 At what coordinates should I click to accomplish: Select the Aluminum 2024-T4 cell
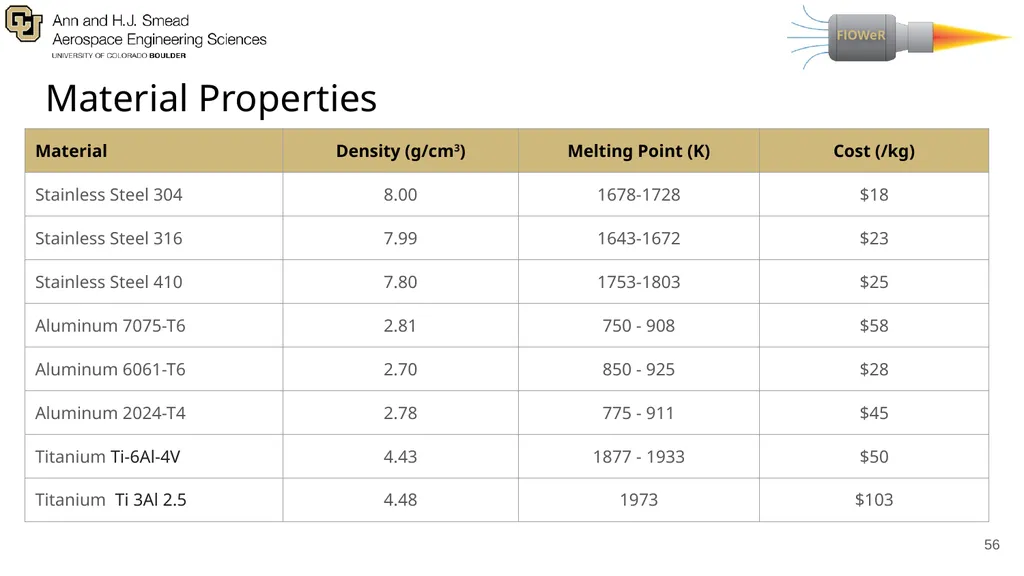[x=153, y=413]
